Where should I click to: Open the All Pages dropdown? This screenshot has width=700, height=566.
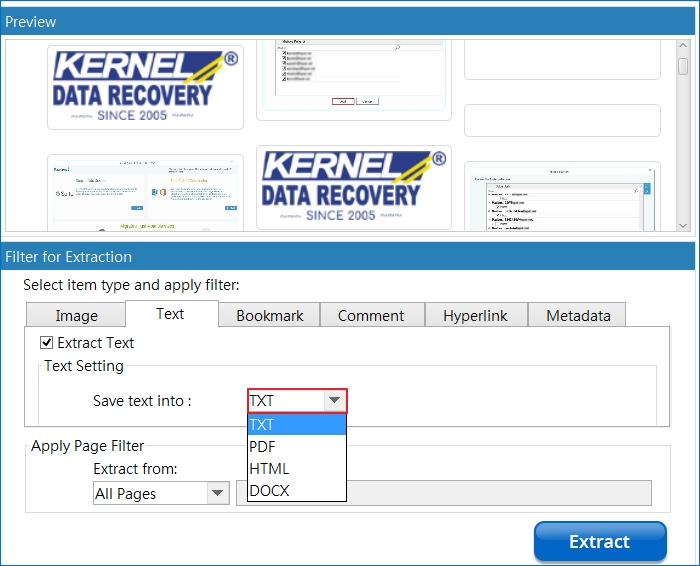(x=161, y=493)
